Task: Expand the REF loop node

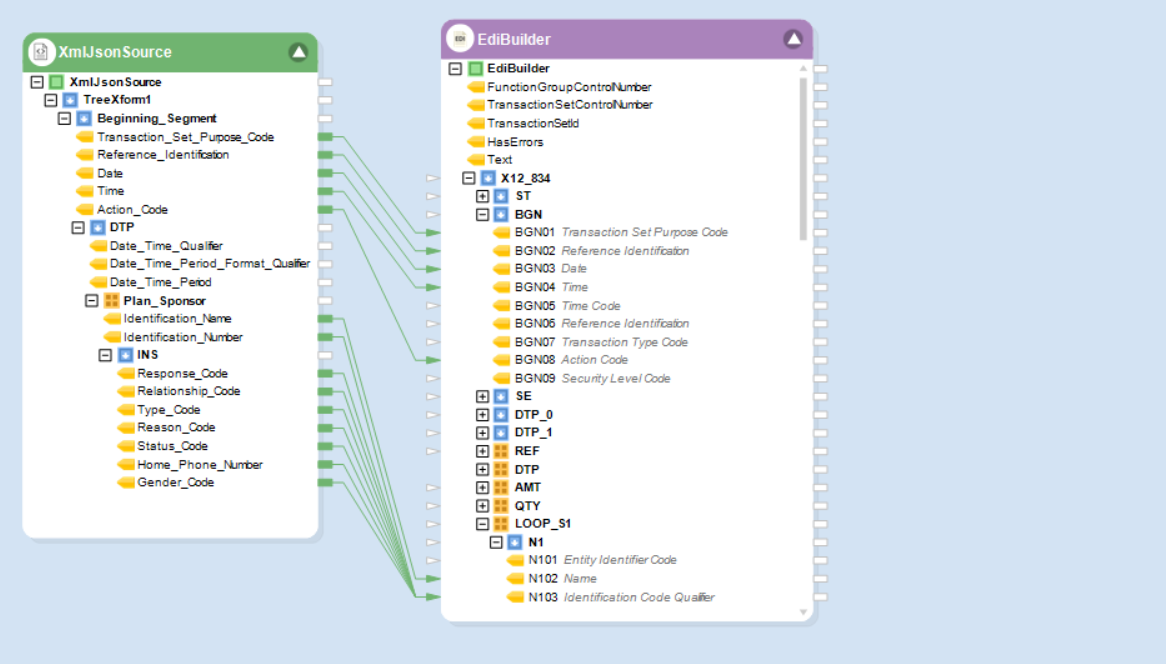Action: pos(482,451)
